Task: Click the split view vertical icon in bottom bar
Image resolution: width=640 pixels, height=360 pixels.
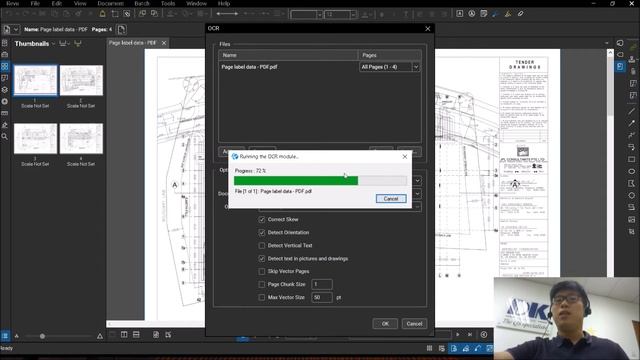Action: [124, 335]
